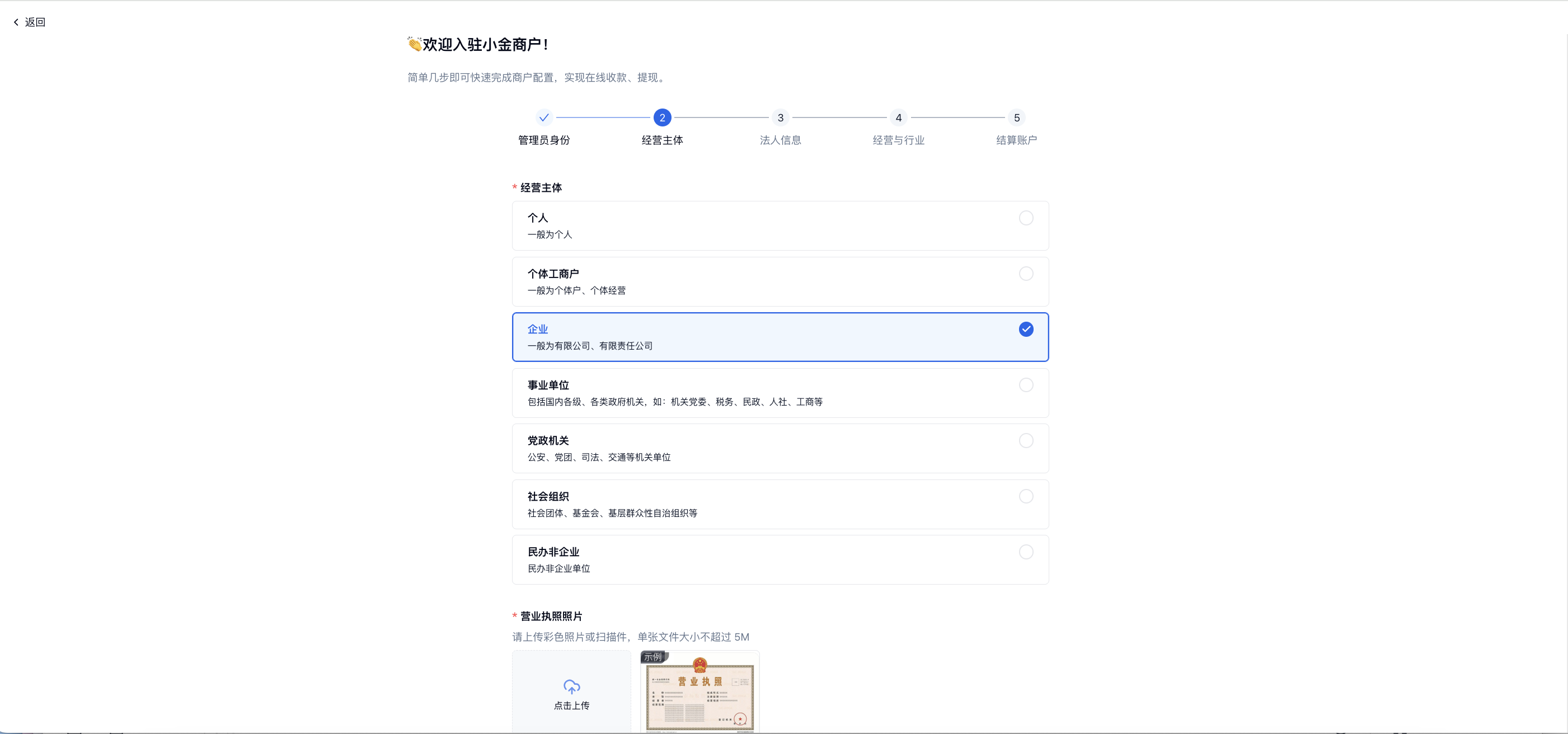
Task: Select the 社会组织 radio button
Action: pos(1026,497)
